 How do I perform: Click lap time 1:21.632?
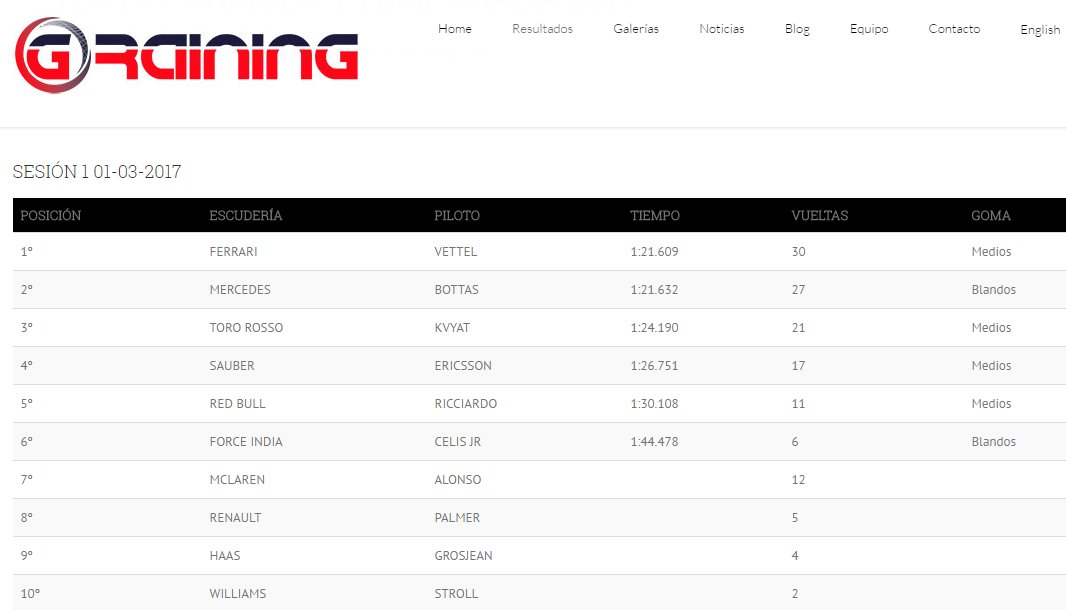click(654, 290)
